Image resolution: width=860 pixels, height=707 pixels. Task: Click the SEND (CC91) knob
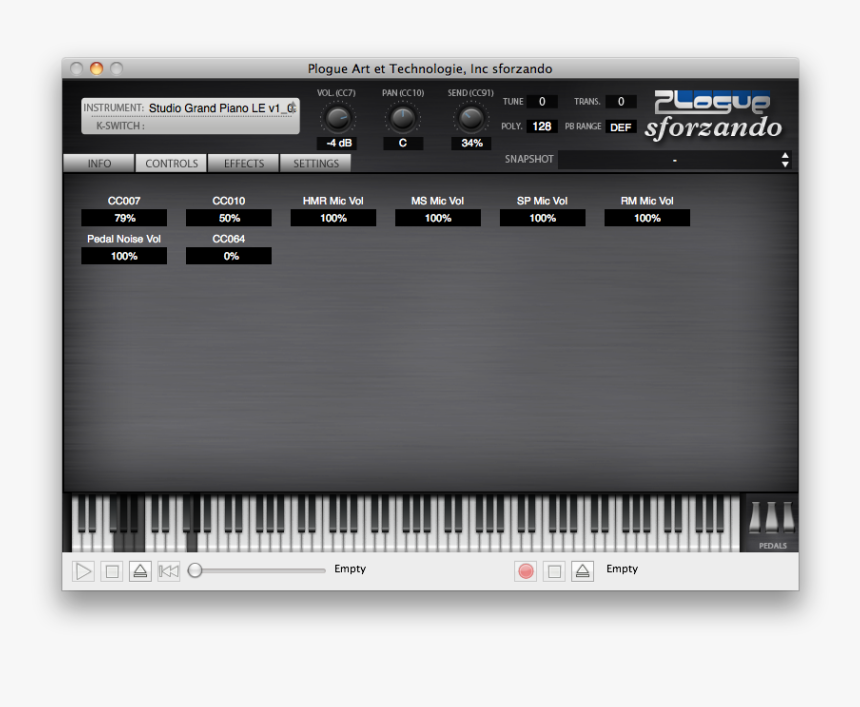click(x=470, y=119)
